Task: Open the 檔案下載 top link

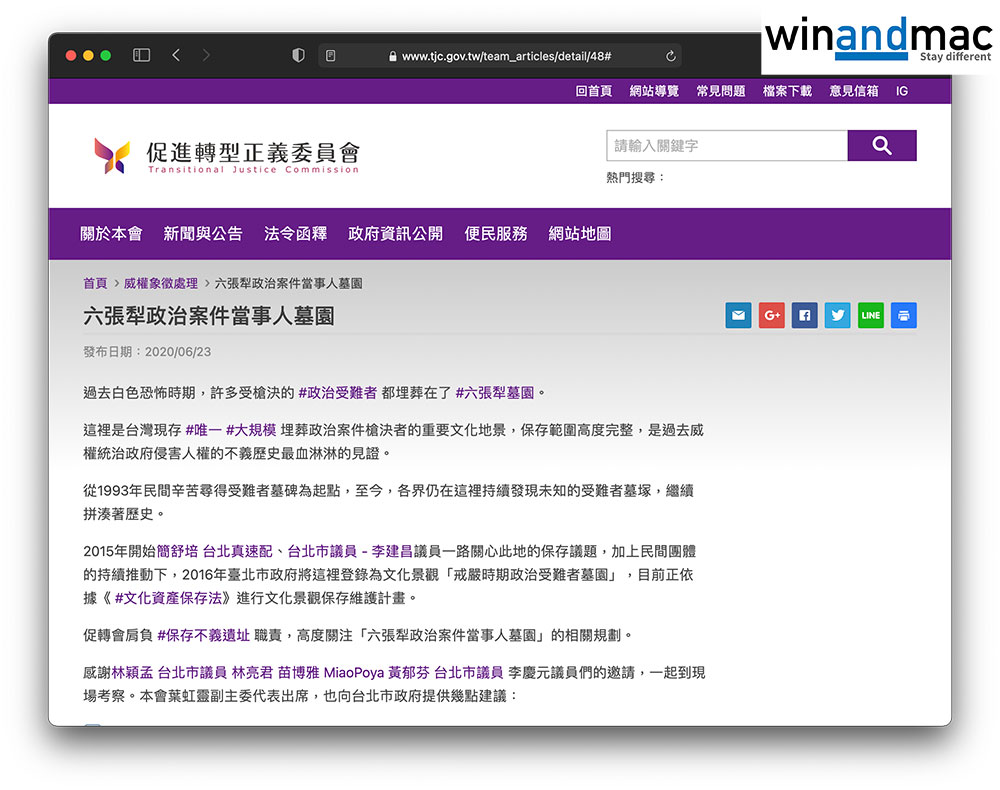Action: pyautogui.click(x=787, y=91)
